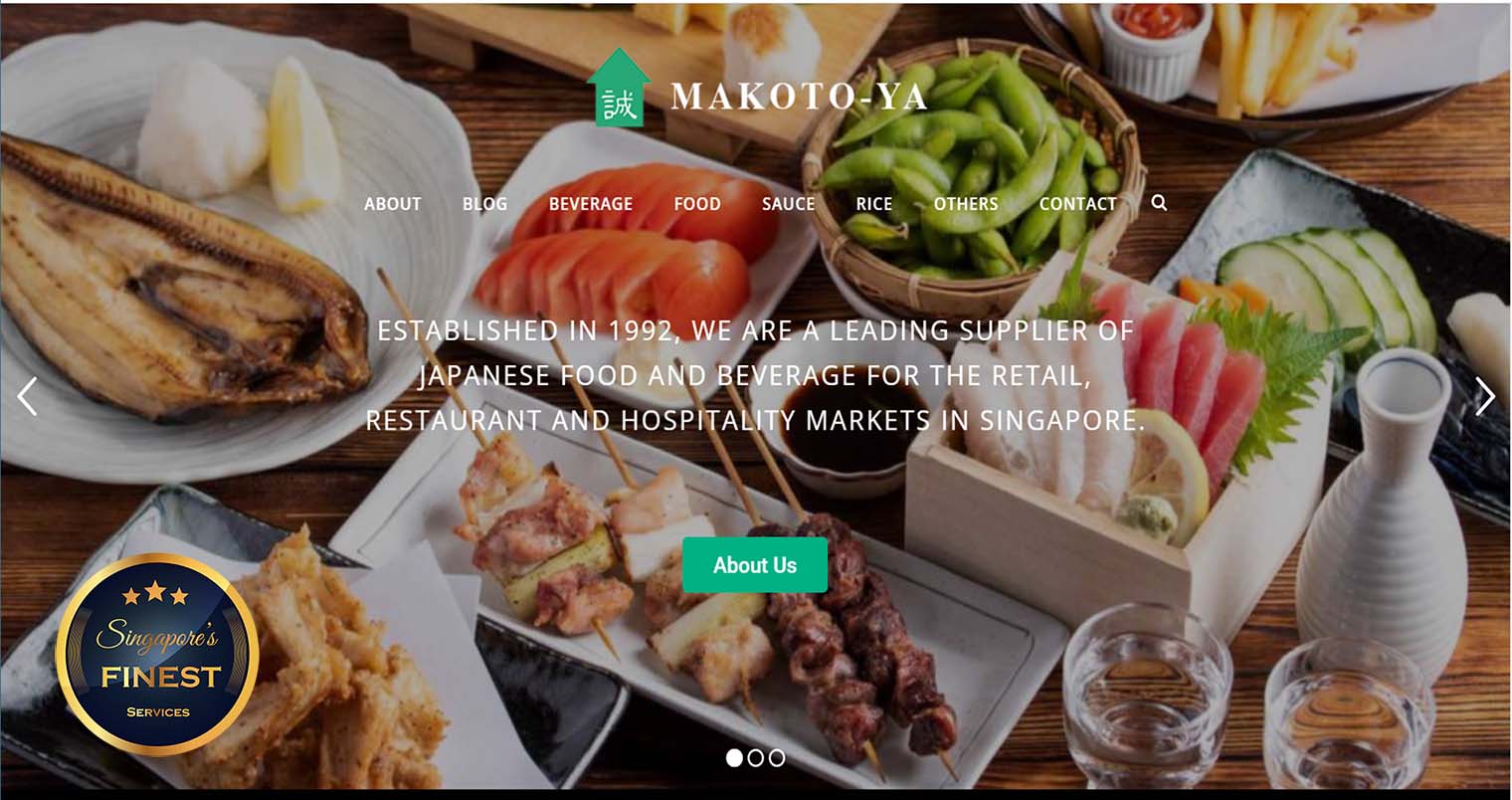Click the Singapore's Finest Services badge
This screenshot has width=1512, height=800.
157,655
